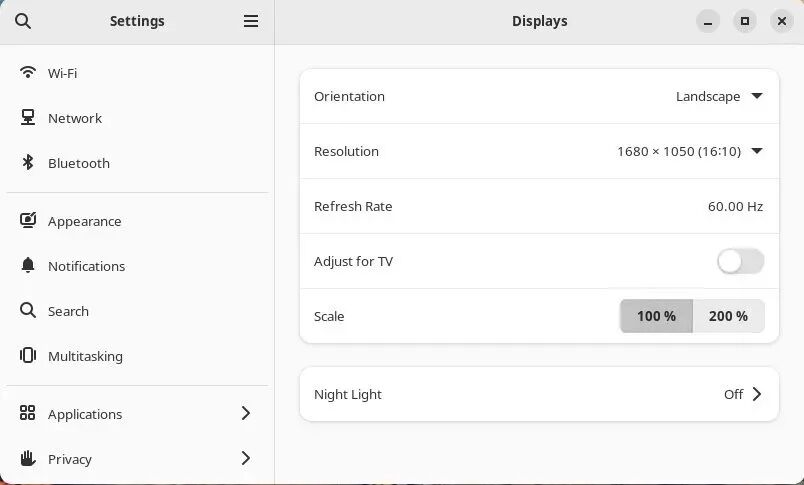Screen dimensions: 804x485
Task: Select the Notifications bell icon
Action: pyautogui.click(x=28, y=266)
